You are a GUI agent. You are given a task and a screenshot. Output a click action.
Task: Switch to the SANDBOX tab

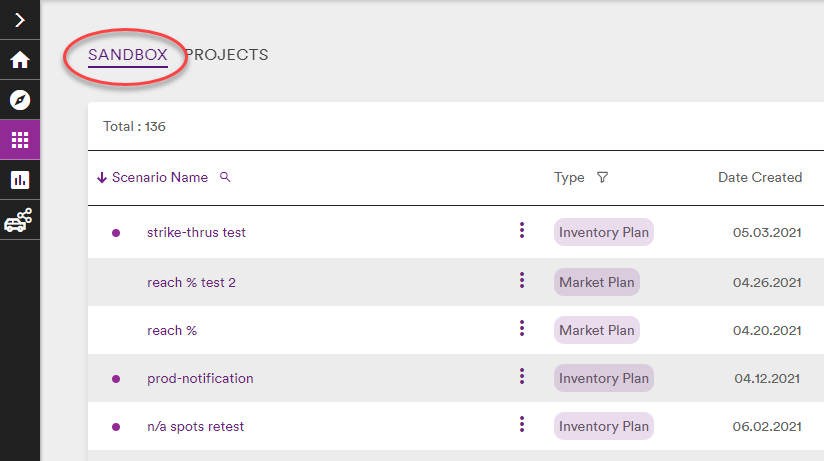pyautogui.click(x=128, y=55)
